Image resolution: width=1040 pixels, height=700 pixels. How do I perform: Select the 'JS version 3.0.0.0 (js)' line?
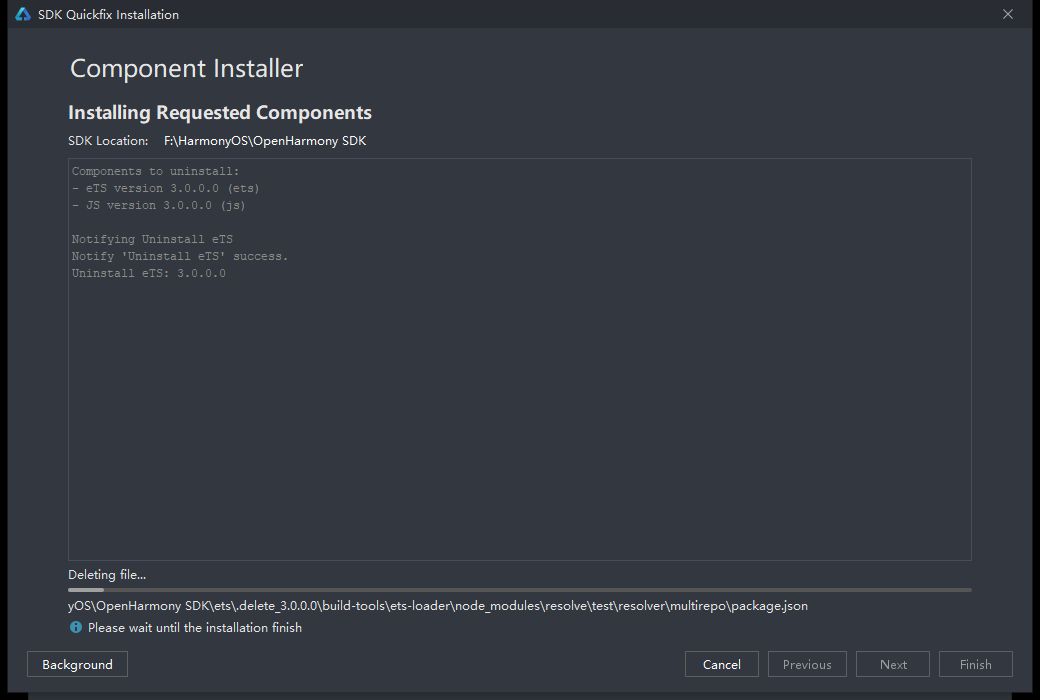coord(159,206)
